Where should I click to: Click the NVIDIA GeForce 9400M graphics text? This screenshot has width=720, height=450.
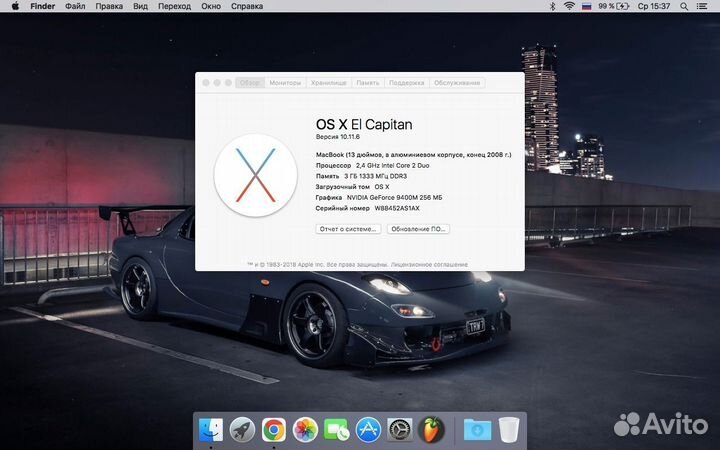[x=394, y=197]
